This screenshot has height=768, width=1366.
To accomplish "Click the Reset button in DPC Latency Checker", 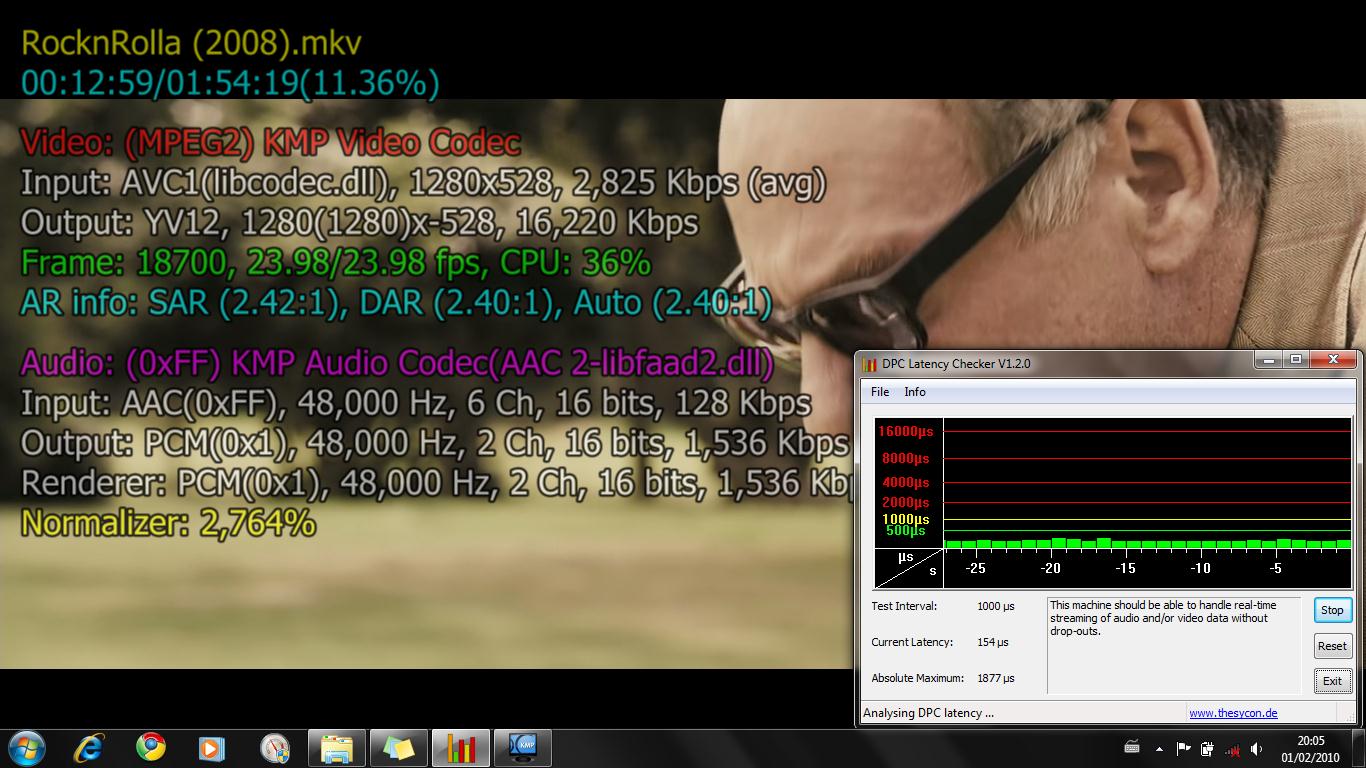I will tap(1332, 646).
